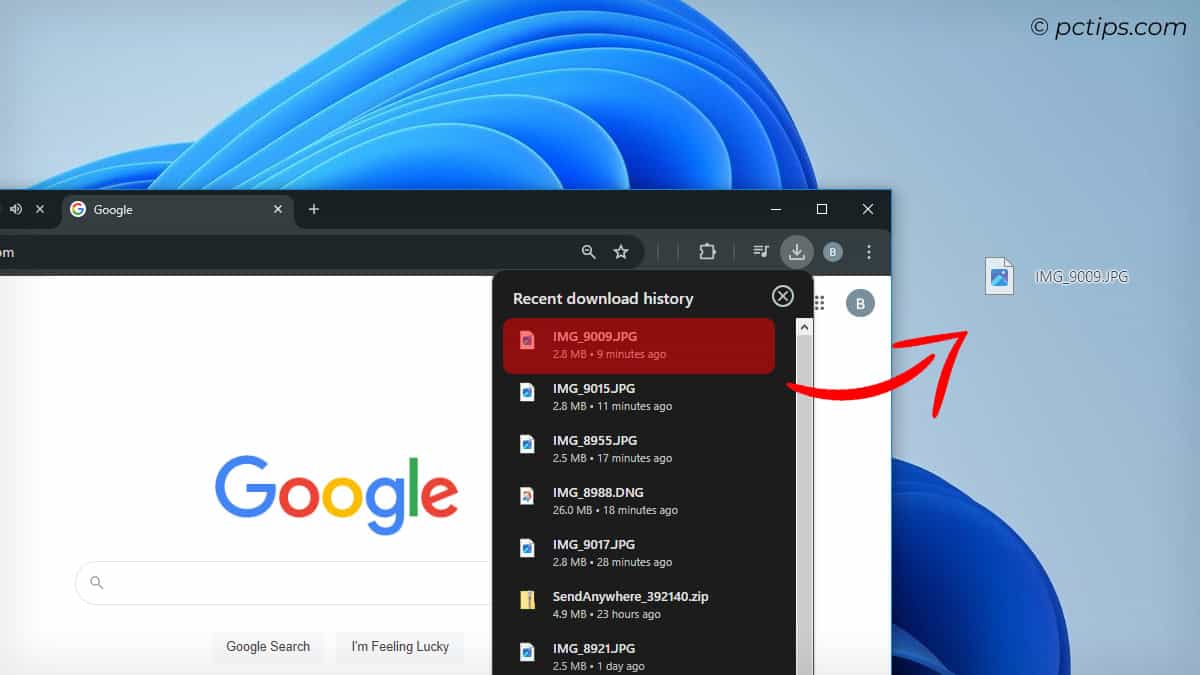Image resolution: width=1200 pixels, height=675 pixels.
Task: Mute the tab using its speaker icon
Action: 14,209
